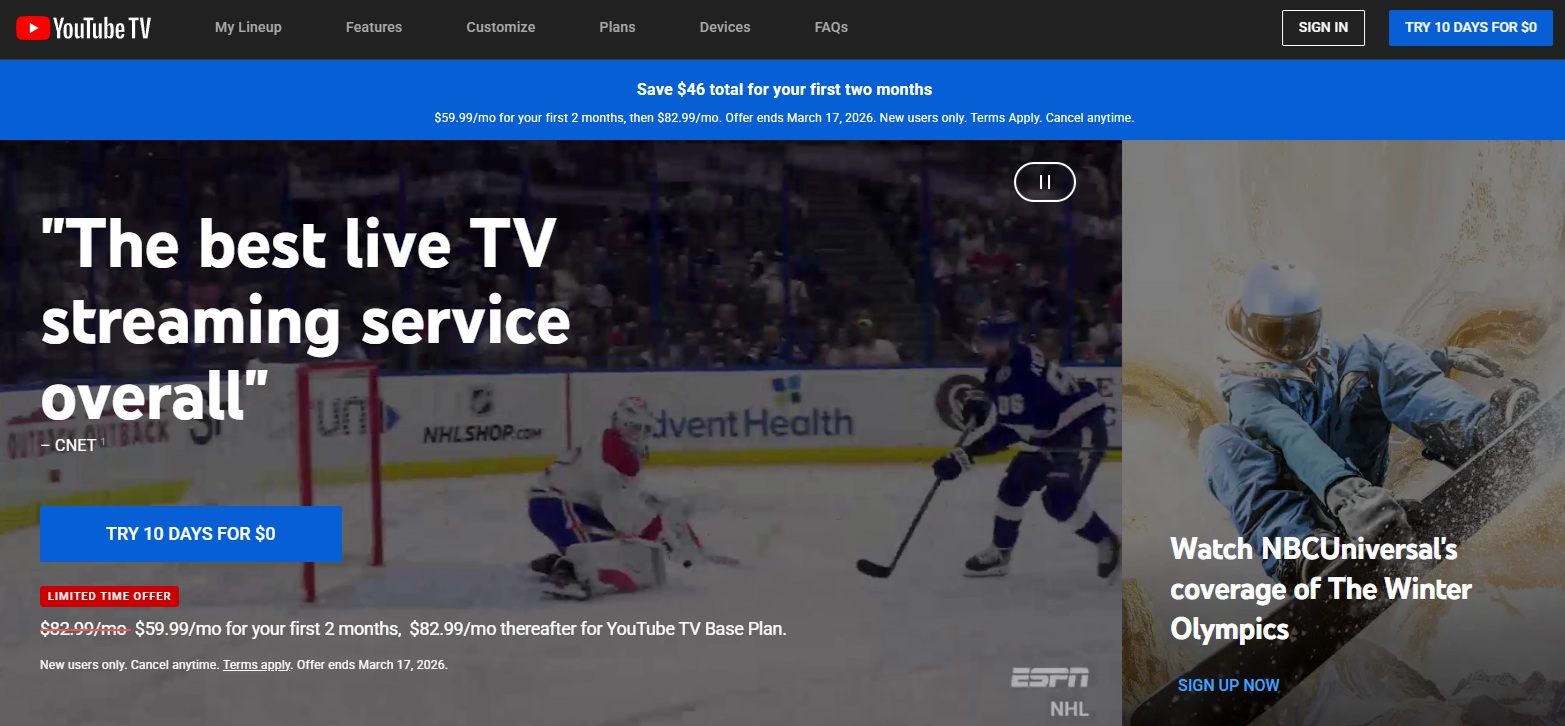Browse the FAQs section

tap(830, 27)
